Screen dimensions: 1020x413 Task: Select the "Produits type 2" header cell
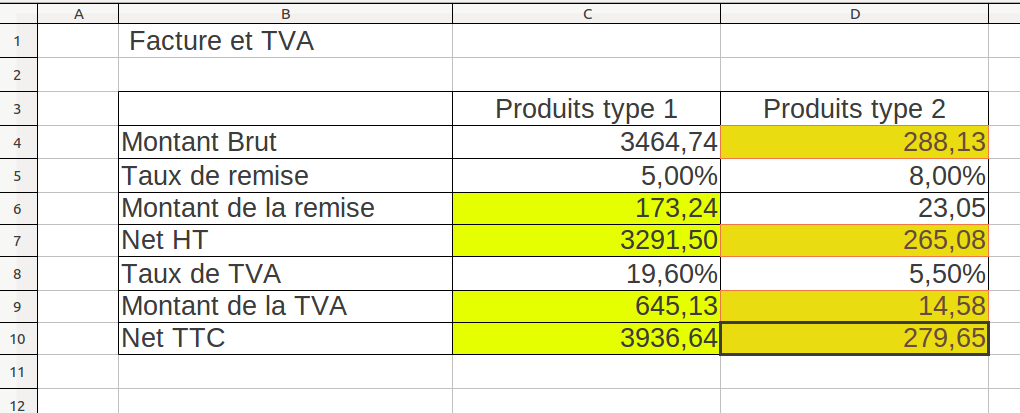click(x=854, y=109)
